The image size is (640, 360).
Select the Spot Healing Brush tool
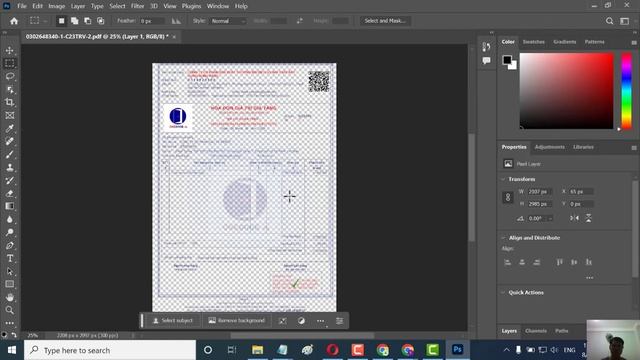click(10, 141)
